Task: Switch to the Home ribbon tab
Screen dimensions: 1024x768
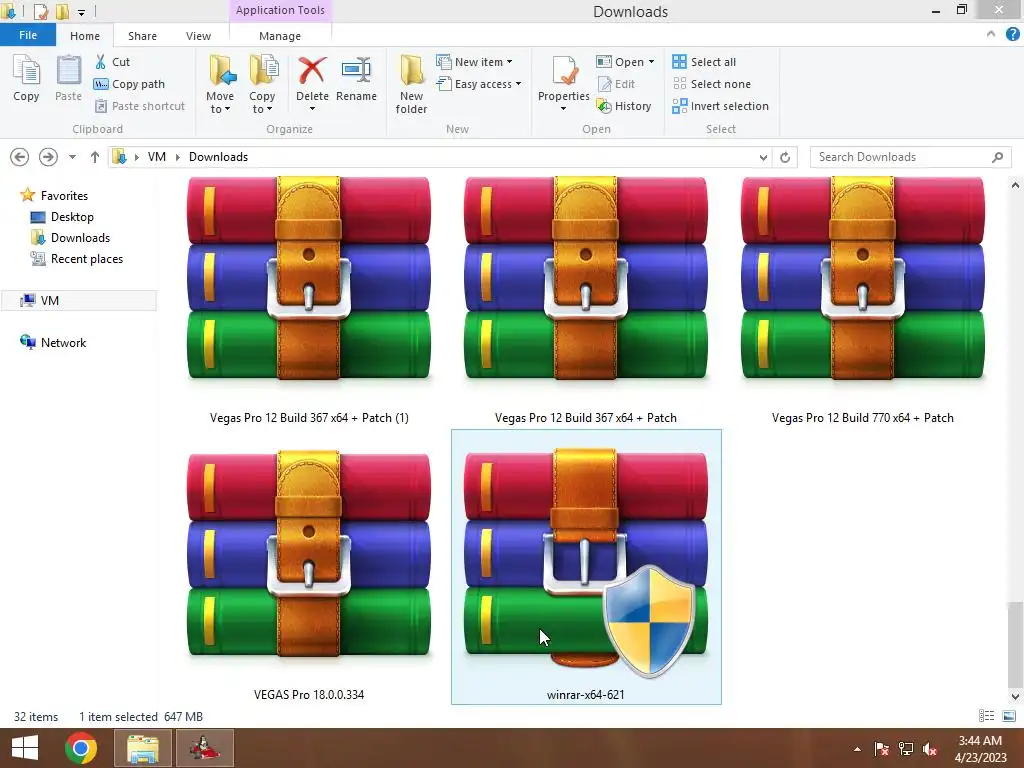Action: pos(85,36)
